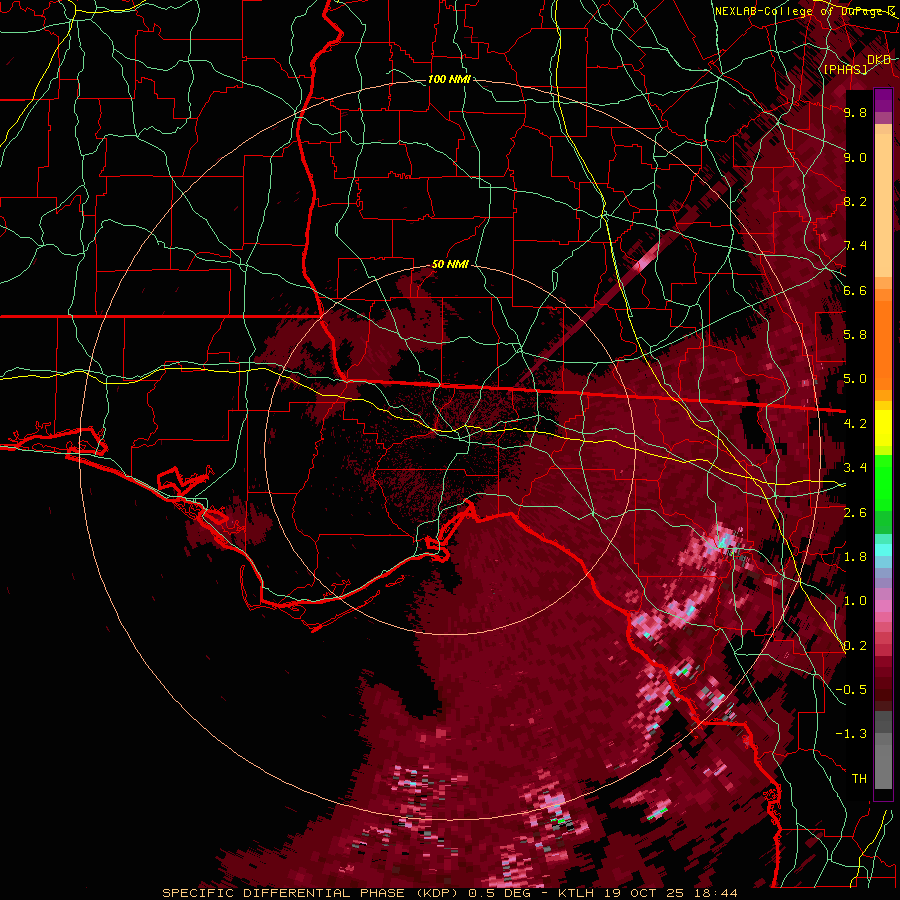Viewport: 900px width, 900px height.
Task: Click the "5.8" scale value
Action: [855, 335]
